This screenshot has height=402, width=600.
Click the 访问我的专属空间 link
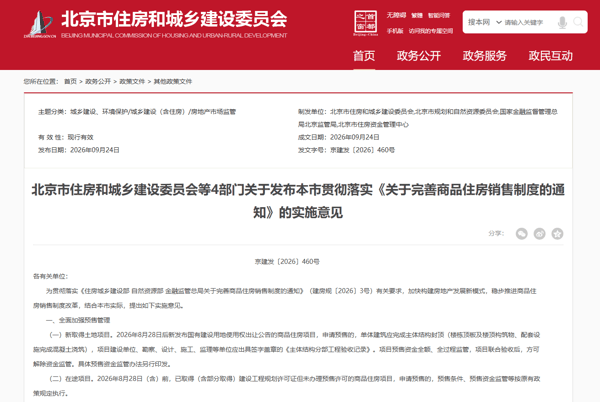(x=431, y=31)
